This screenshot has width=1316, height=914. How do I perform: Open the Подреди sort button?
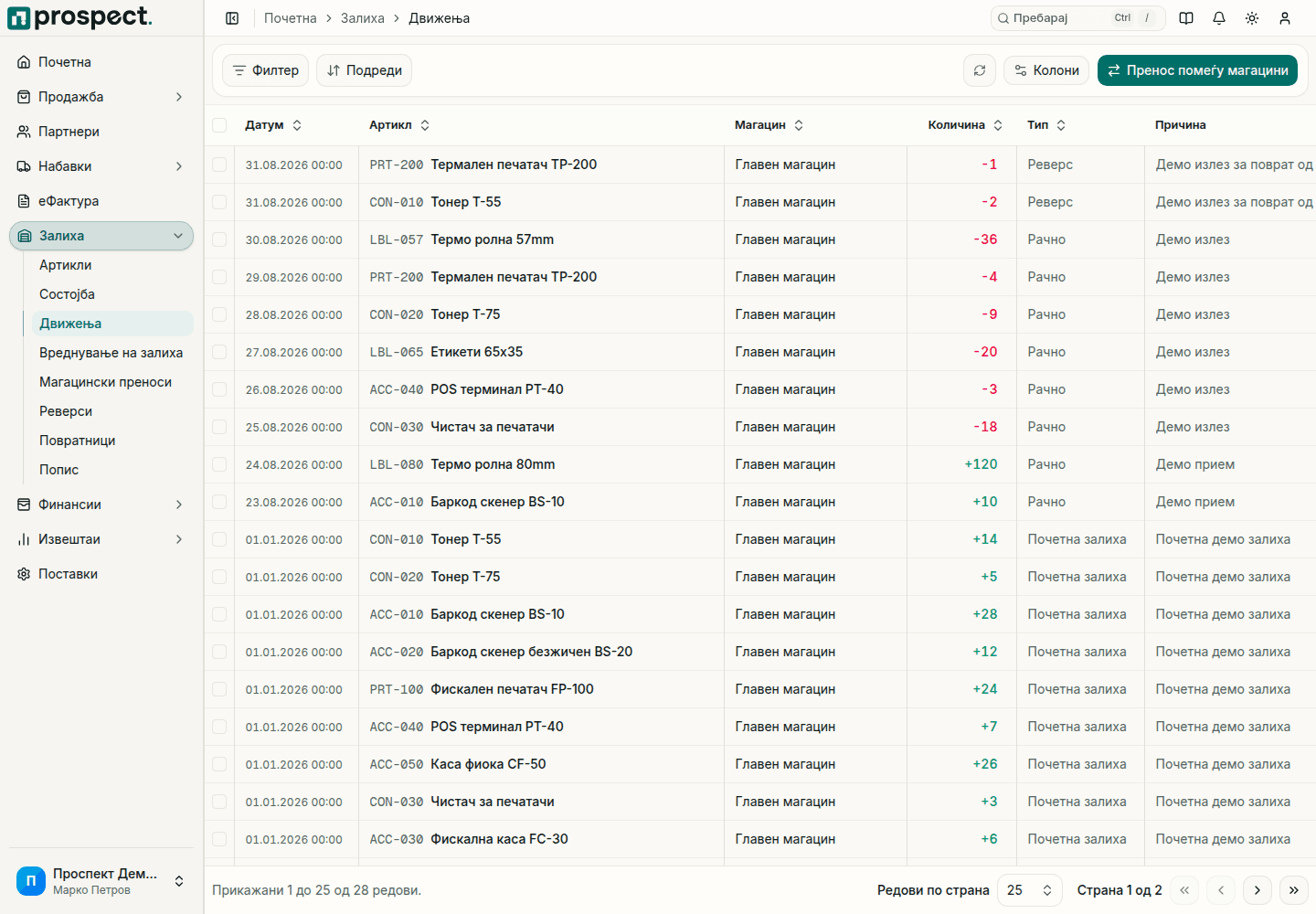tap(364, 70)
